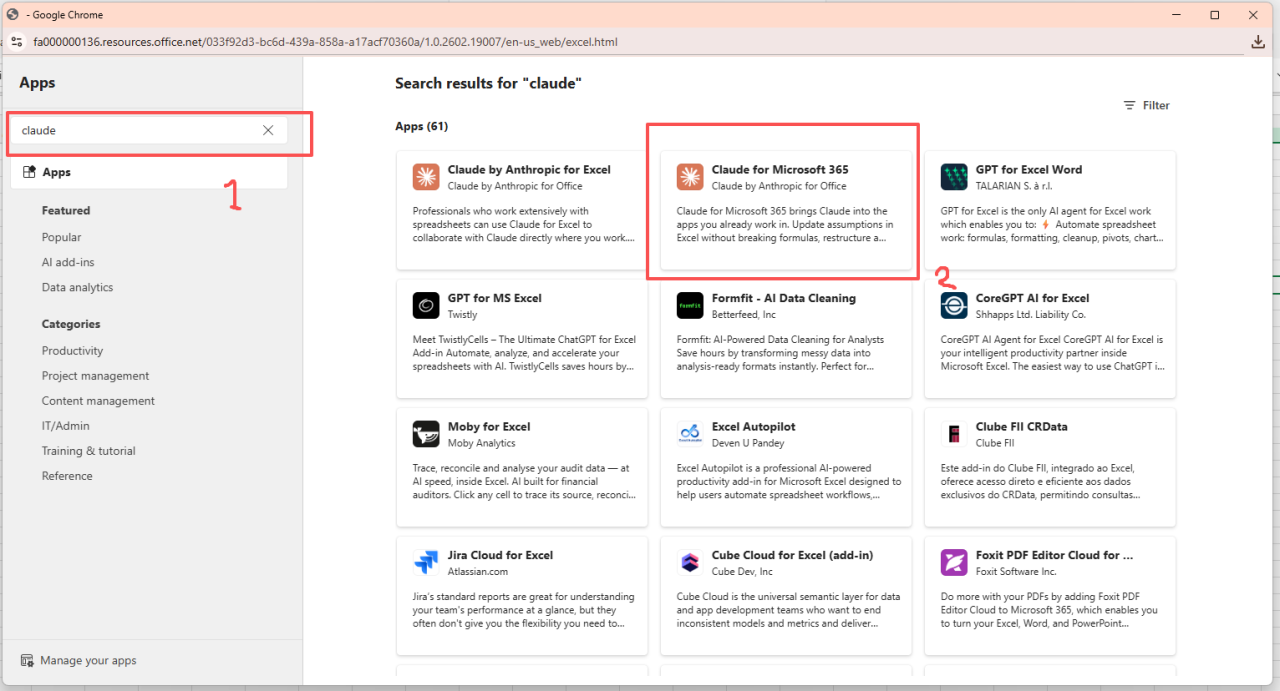Open the Excel Autopilot title

pos(754,427)
